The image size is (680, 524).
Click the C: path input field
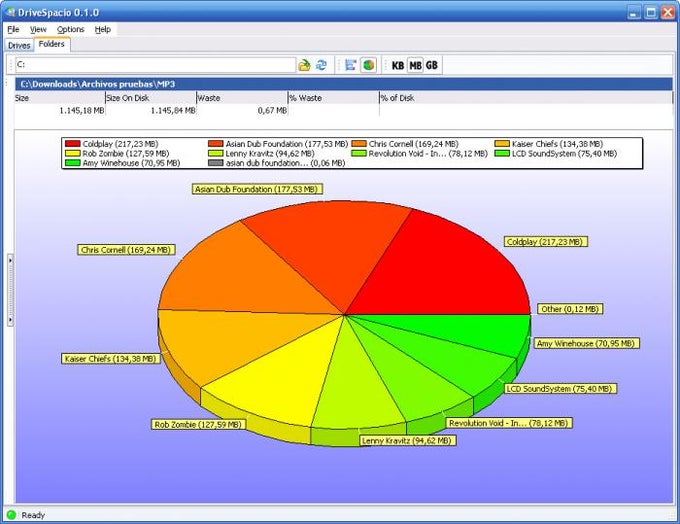pyautogui.click(x=156, y=65)
